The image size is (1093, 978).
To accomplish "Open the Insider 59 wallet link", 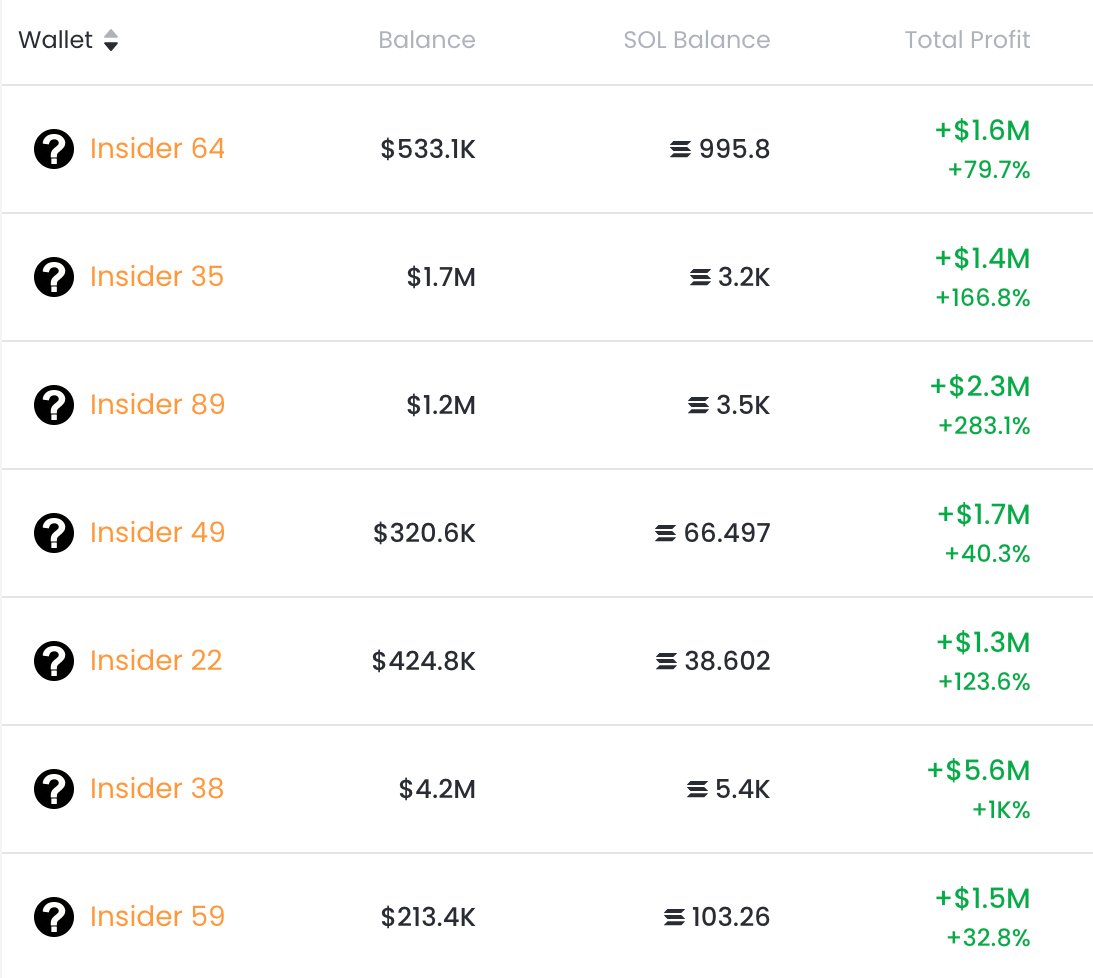I will coord(158,916).
